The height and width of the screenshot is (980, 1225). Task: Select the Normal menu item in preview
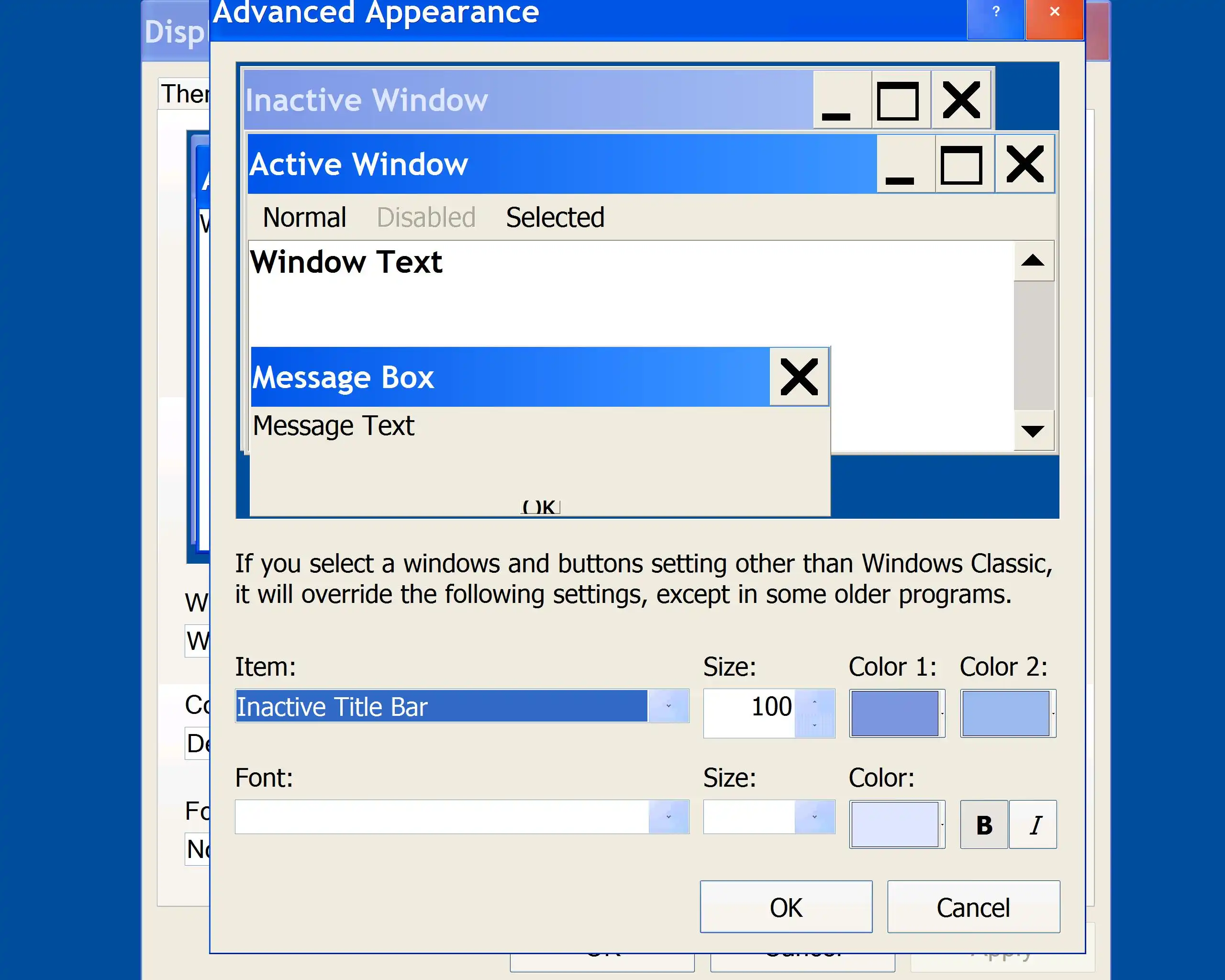pyautogui.click(x=304, y=218)
